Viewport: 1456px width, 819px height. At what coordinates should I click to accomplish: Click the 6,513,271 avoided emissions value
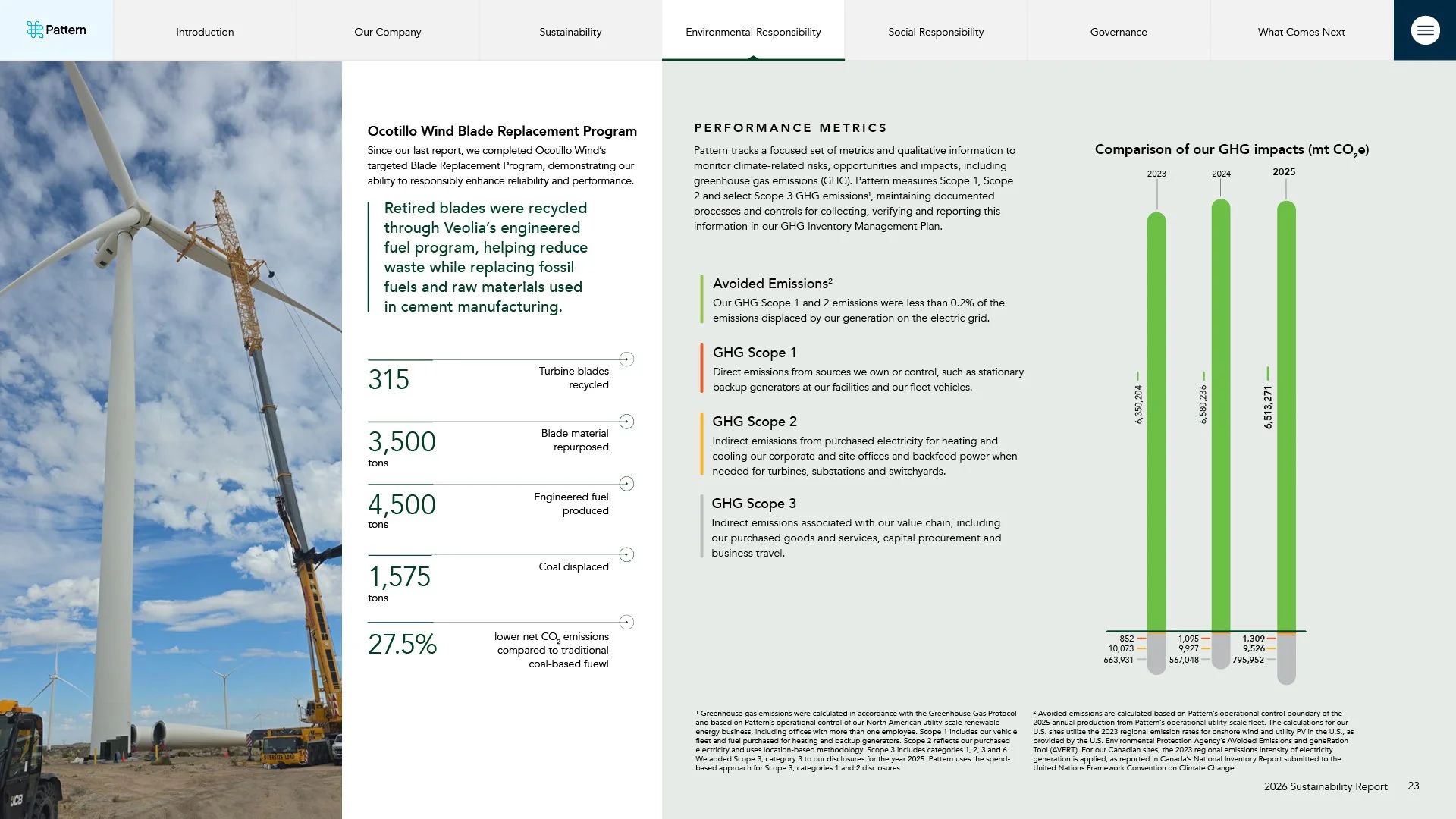(x=1268, y=407)
